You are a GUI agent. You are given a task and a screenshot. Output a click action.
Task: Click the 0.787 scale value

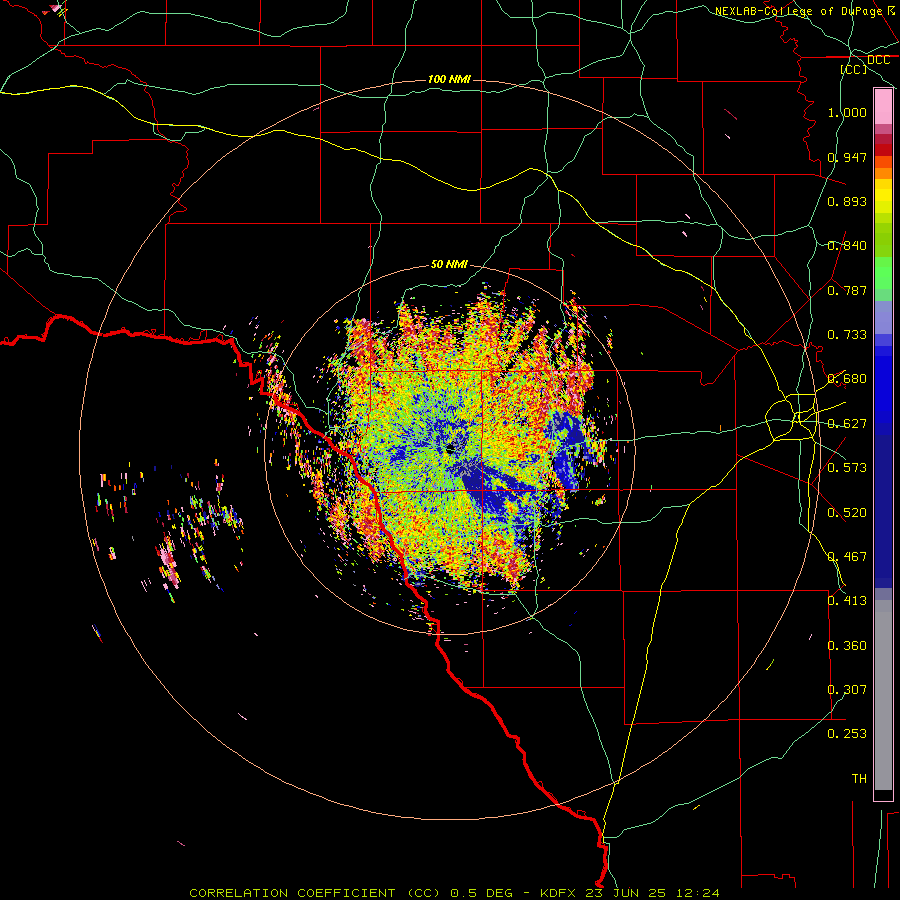(x=847, y=290)
